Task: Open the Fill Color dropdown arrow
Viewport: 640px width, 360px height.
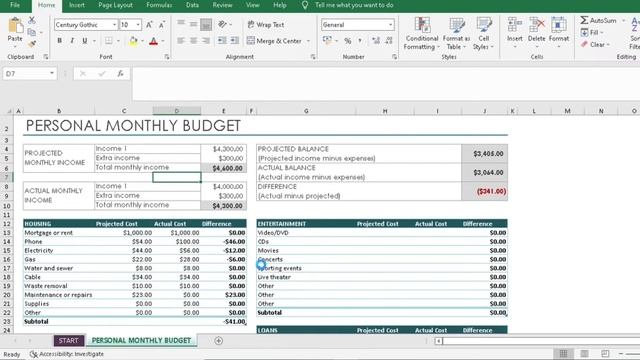Action: [x=142, y=41]
